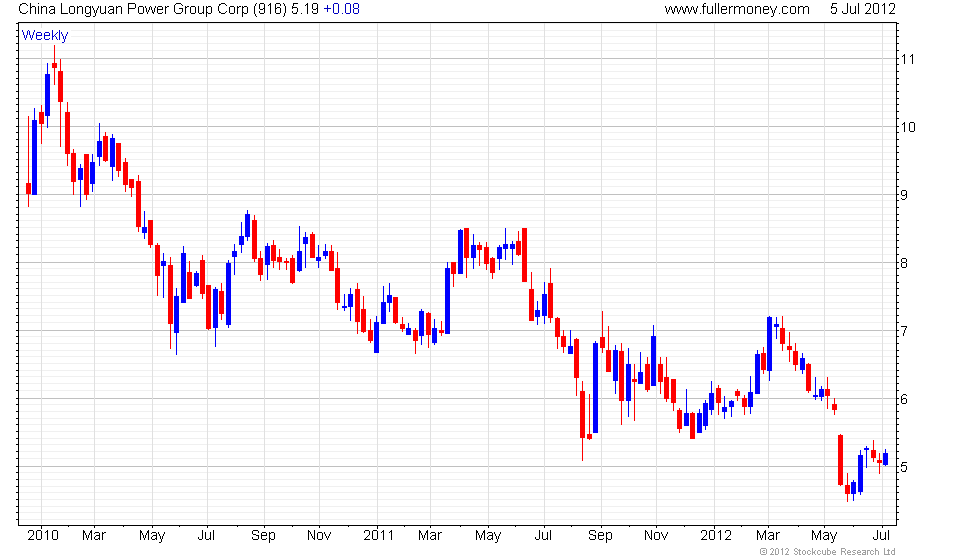Click the first Mar label after 2010
980x560 pixels.
point(94,536)
